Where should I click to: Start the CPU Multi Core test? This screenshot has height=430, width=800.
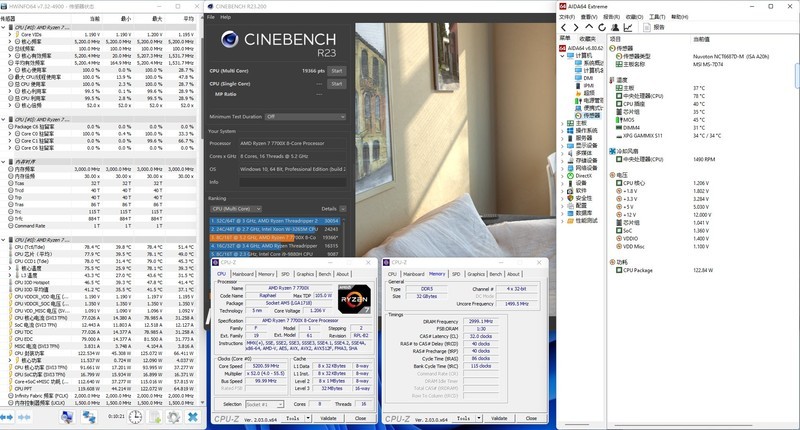pos(336,71)
